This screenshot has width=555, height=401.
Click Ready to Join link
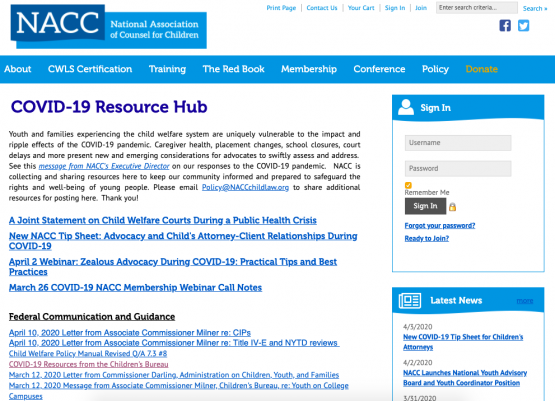[x=427, y=238]
